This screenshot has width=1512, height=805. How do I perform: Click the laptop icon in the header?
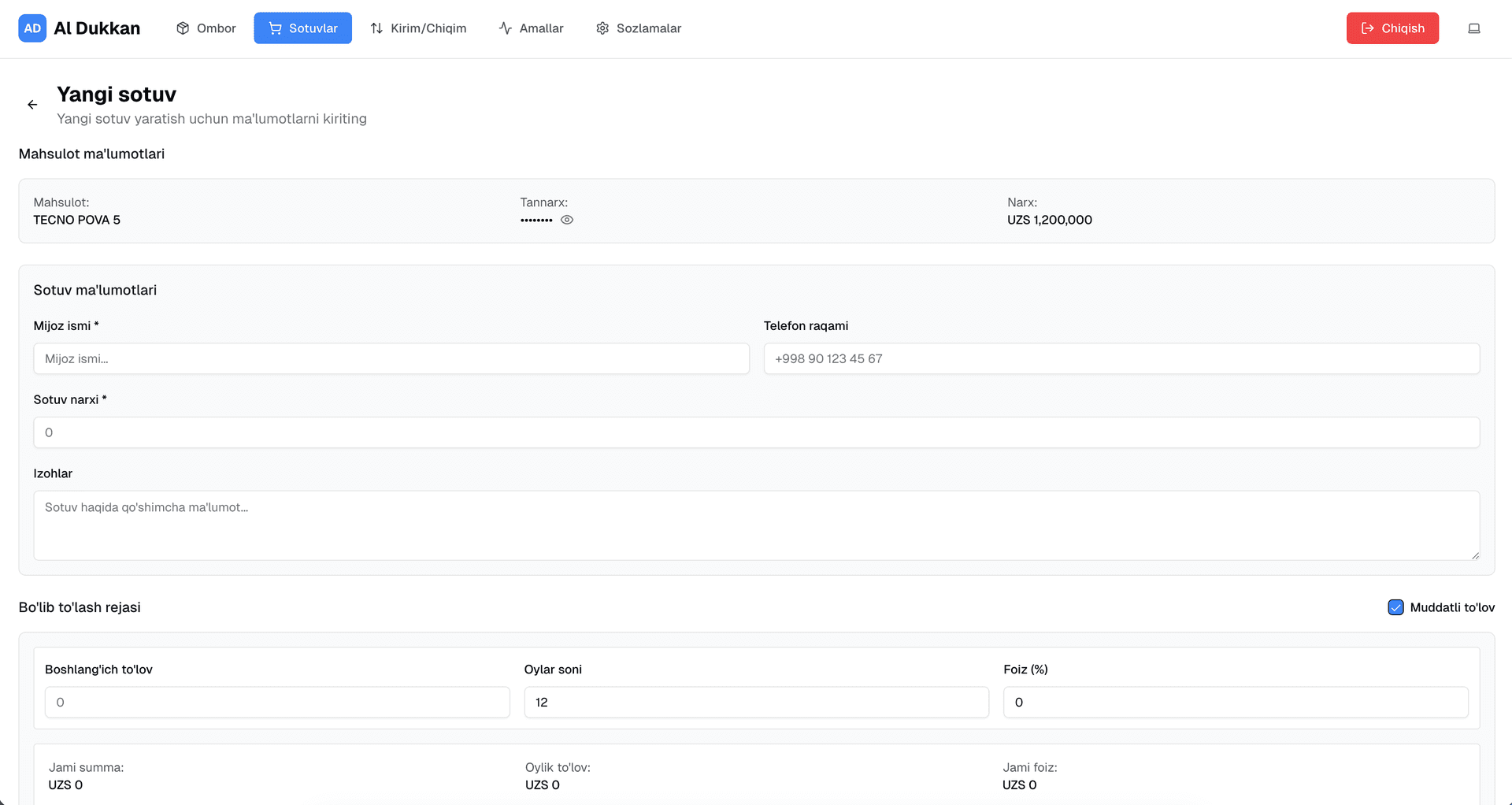click(1473, 28)
